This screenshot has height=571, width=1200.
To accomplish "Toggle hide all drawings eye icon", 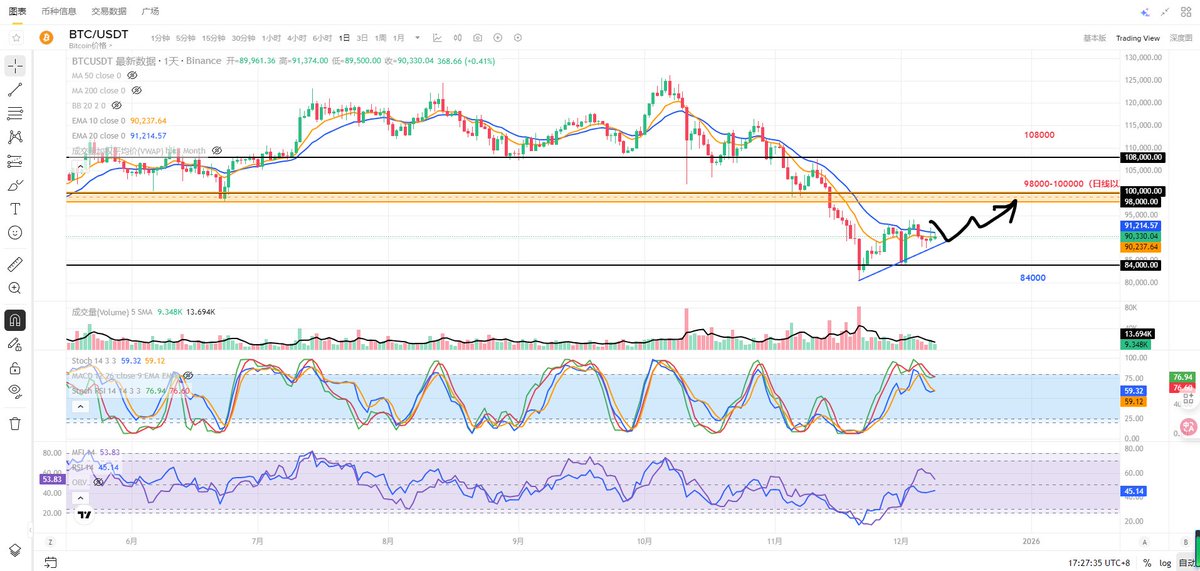I will pos(15,391).
